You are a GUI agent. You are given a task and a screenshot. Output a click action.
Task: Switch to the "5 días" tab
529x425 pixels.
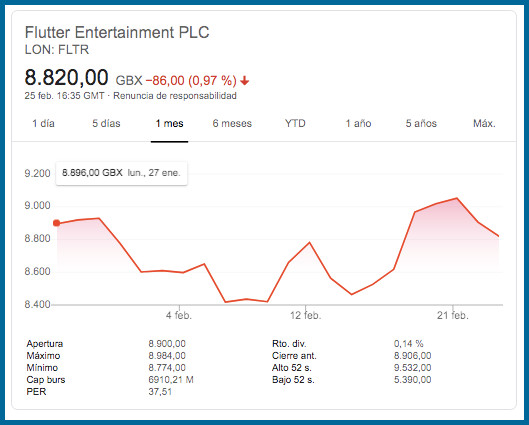(106, 123)
